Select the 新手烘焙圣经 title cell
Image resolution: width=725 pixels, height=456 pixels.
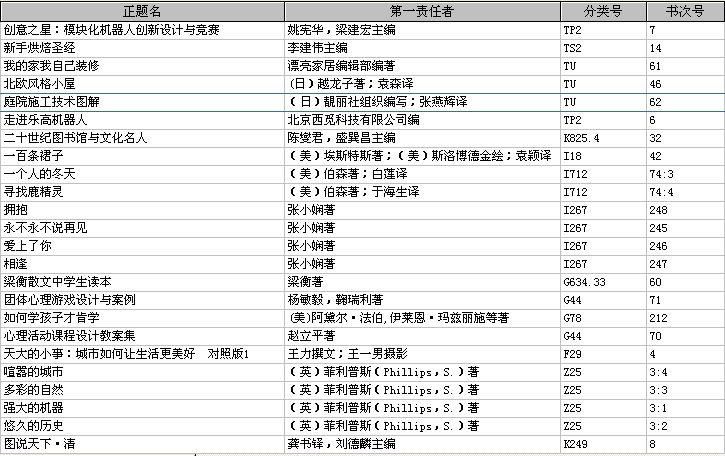click(x=142, y=48)
